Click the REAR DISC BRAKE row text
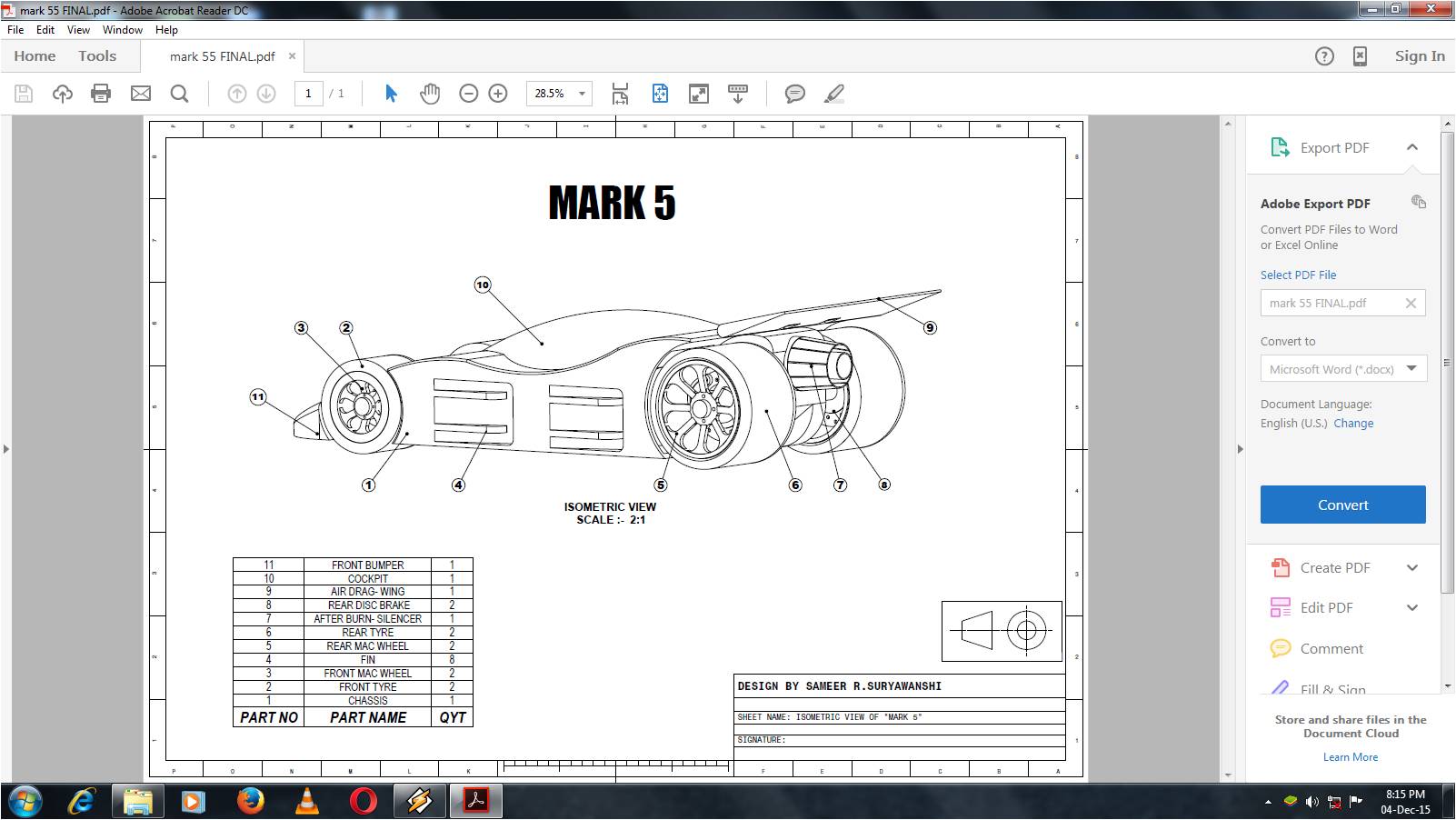The image size is (1456, 820). click(x=368, y=605)
